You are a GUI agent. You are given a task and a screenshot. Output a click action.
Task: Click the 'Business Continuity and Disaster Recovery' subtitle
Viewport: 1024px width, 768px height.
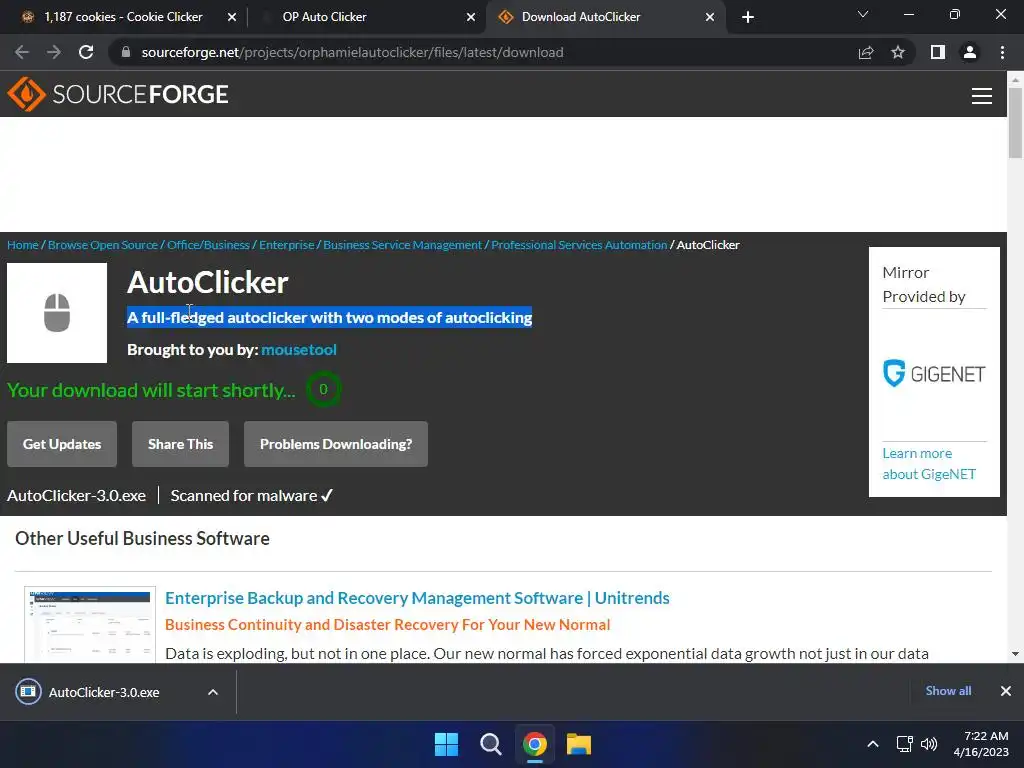coord(387,625)
